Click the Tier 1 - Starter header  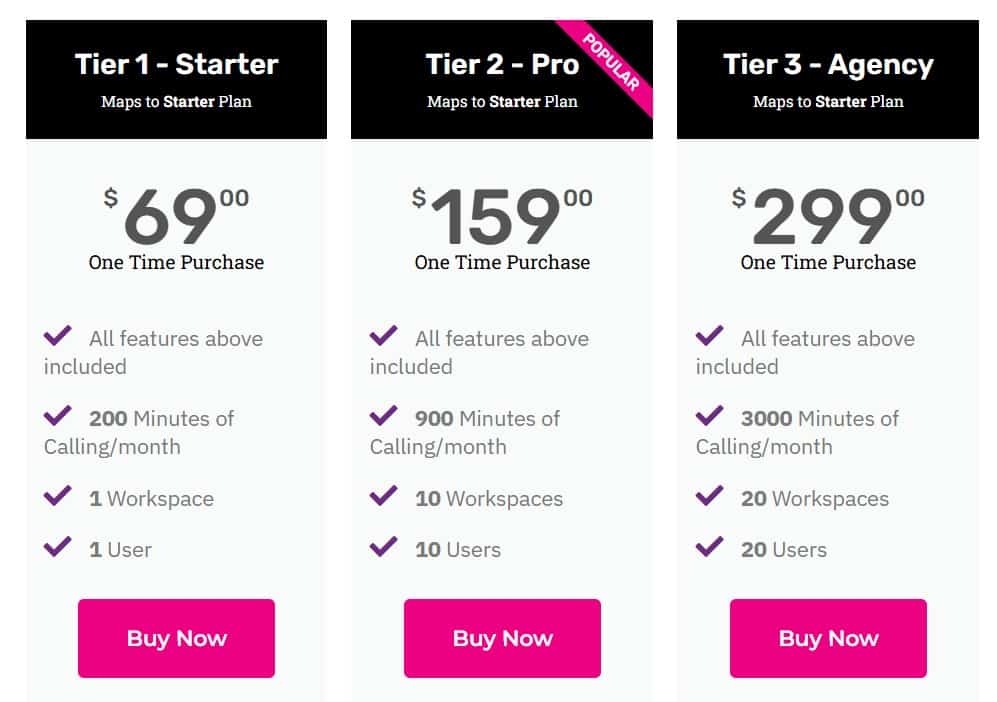[x=176, y=64]
